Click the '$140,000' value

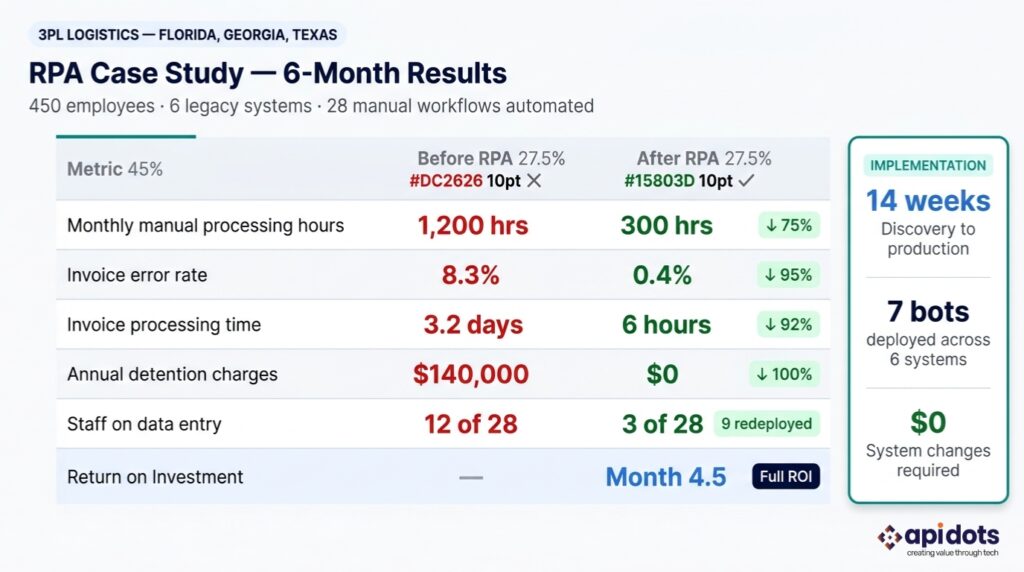(471, 374)
